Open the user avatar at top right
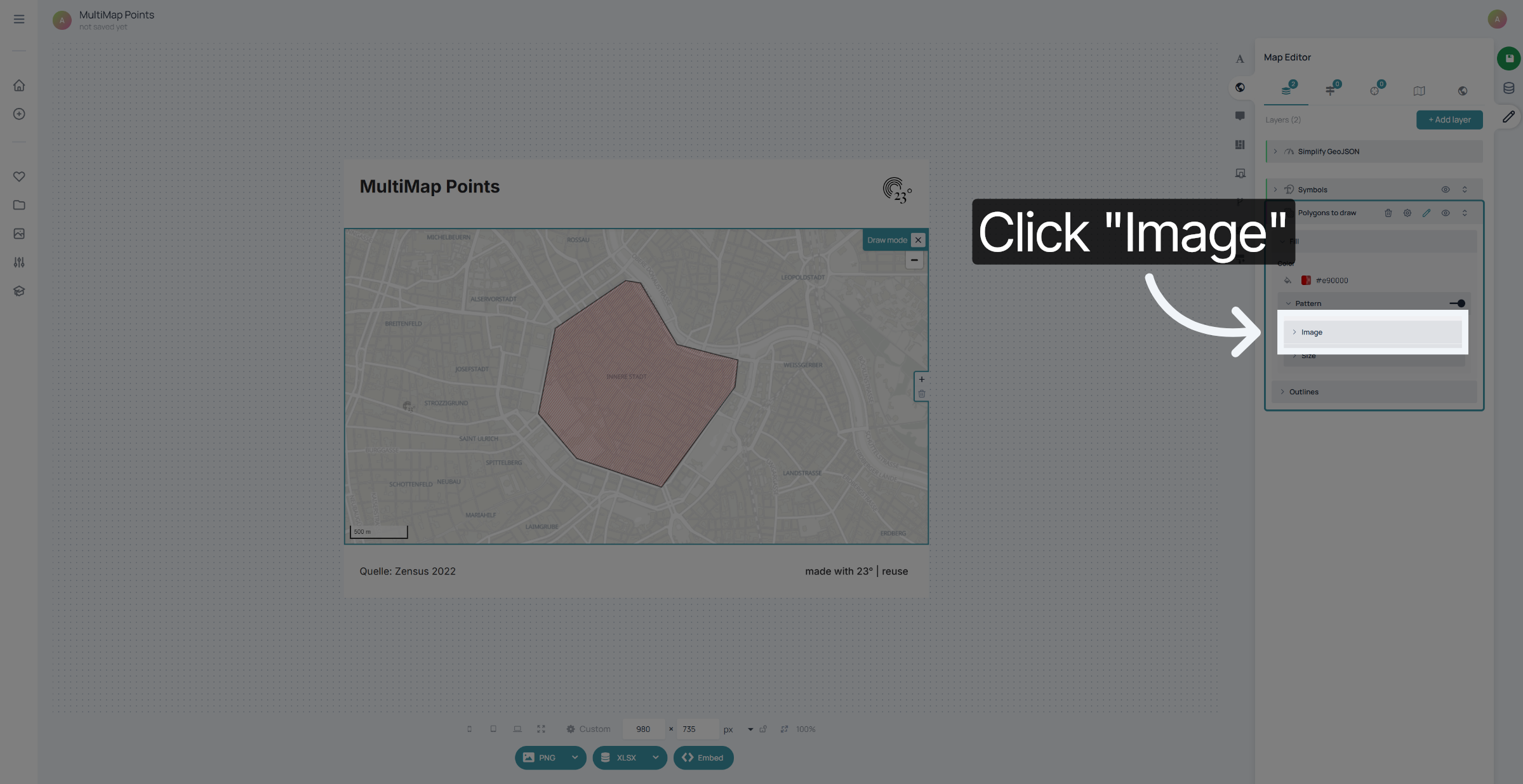Image resolution: width=1523 pixels, height=784 pixels. (x=1497, y=19)
